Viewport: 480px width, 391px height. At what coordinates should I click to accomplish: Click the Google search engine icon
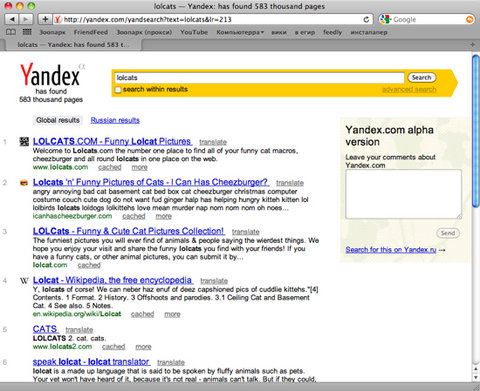(x=385, y=19)
